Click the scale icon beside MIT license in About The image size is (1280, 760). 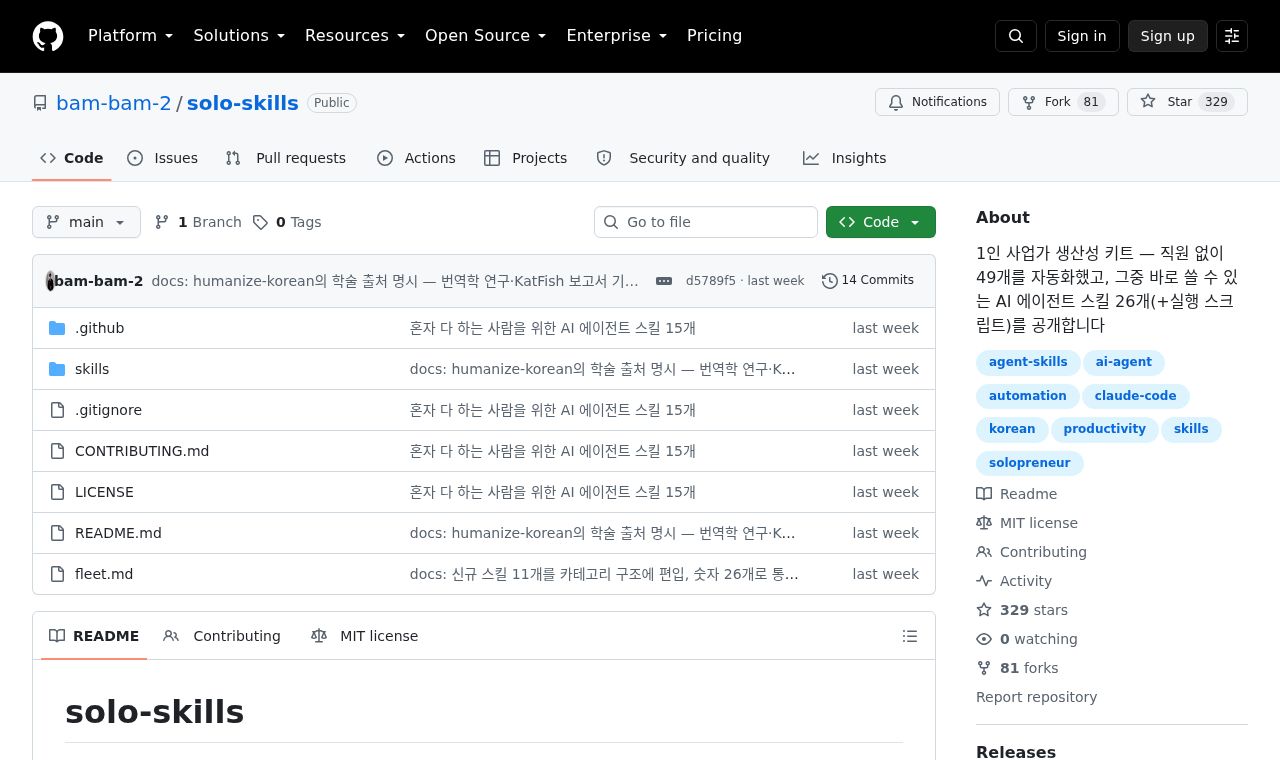point(984,523)
